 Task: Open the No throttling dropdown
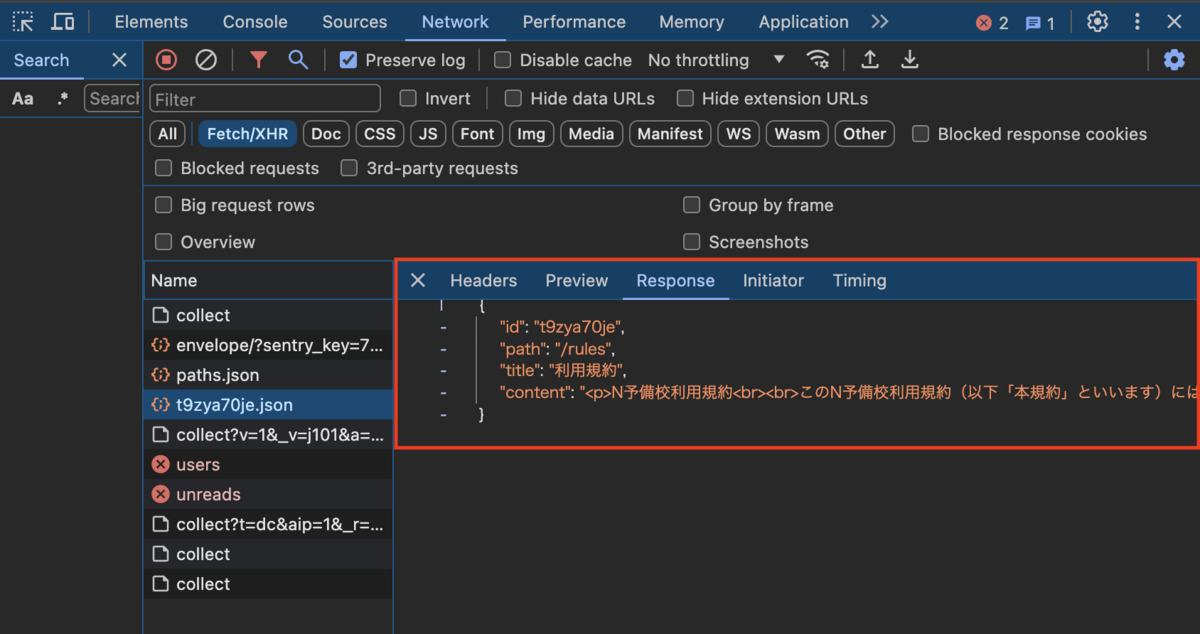point(716,60)
